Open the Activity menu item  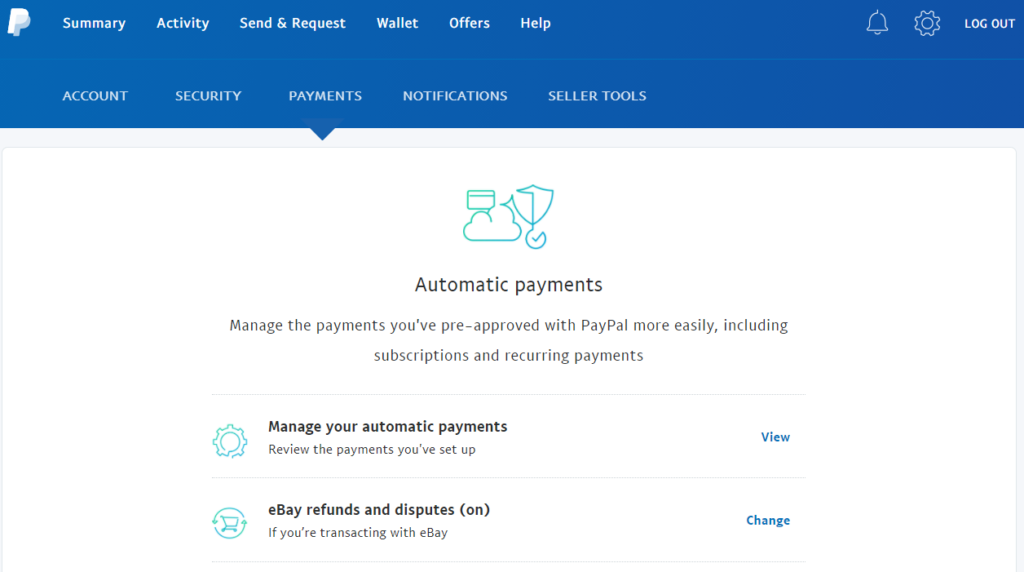183,23
